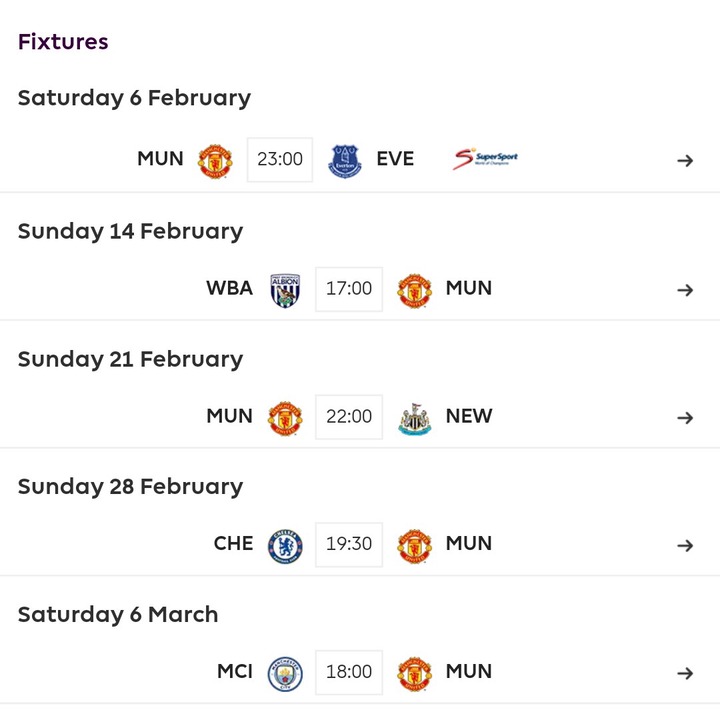Click the West Bromwich Albion crest
720x712 pixels.
click(x=285, y=291)
